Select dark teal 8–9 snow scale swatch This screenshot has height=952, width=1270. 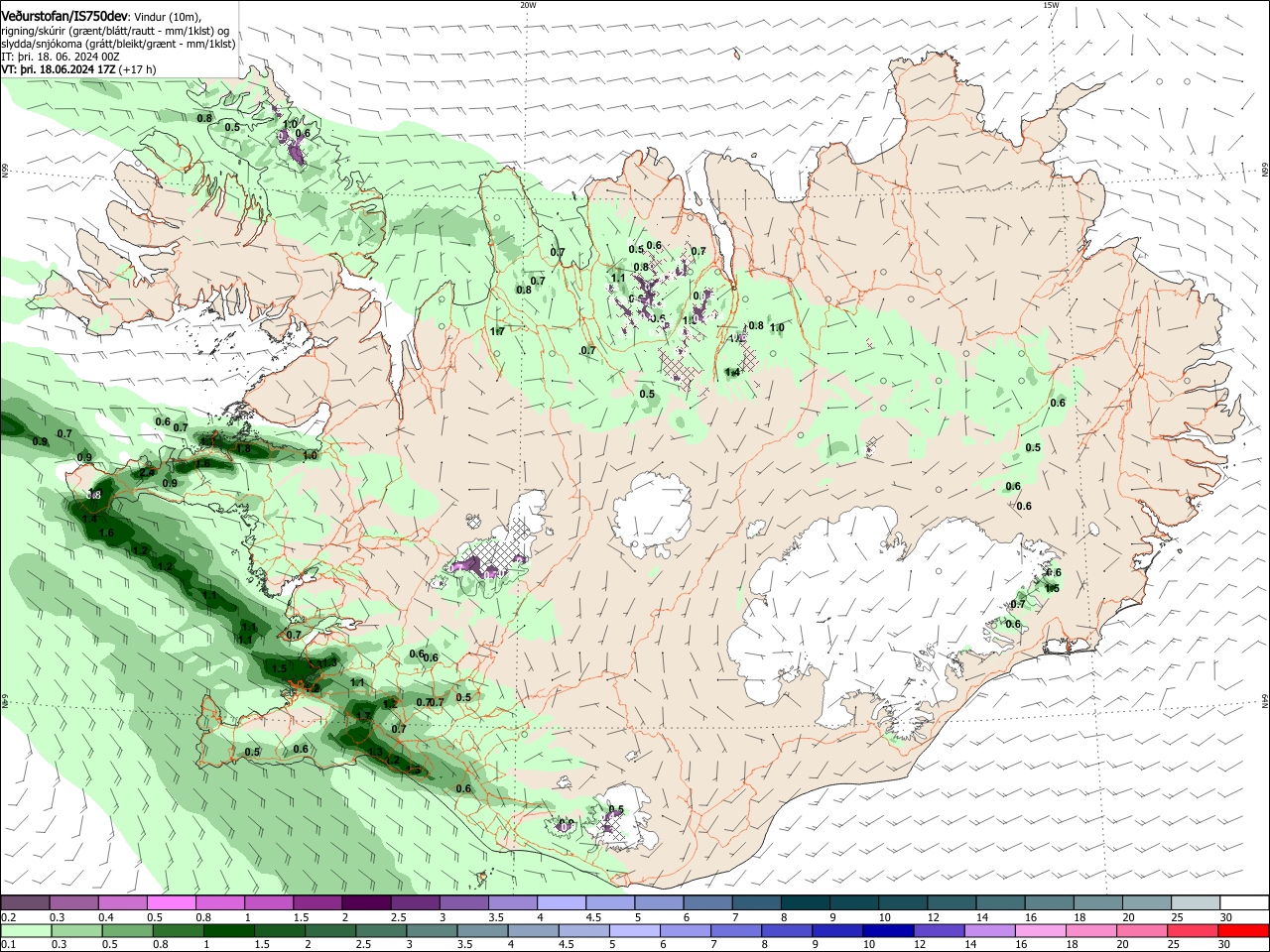tap(806, 902)
